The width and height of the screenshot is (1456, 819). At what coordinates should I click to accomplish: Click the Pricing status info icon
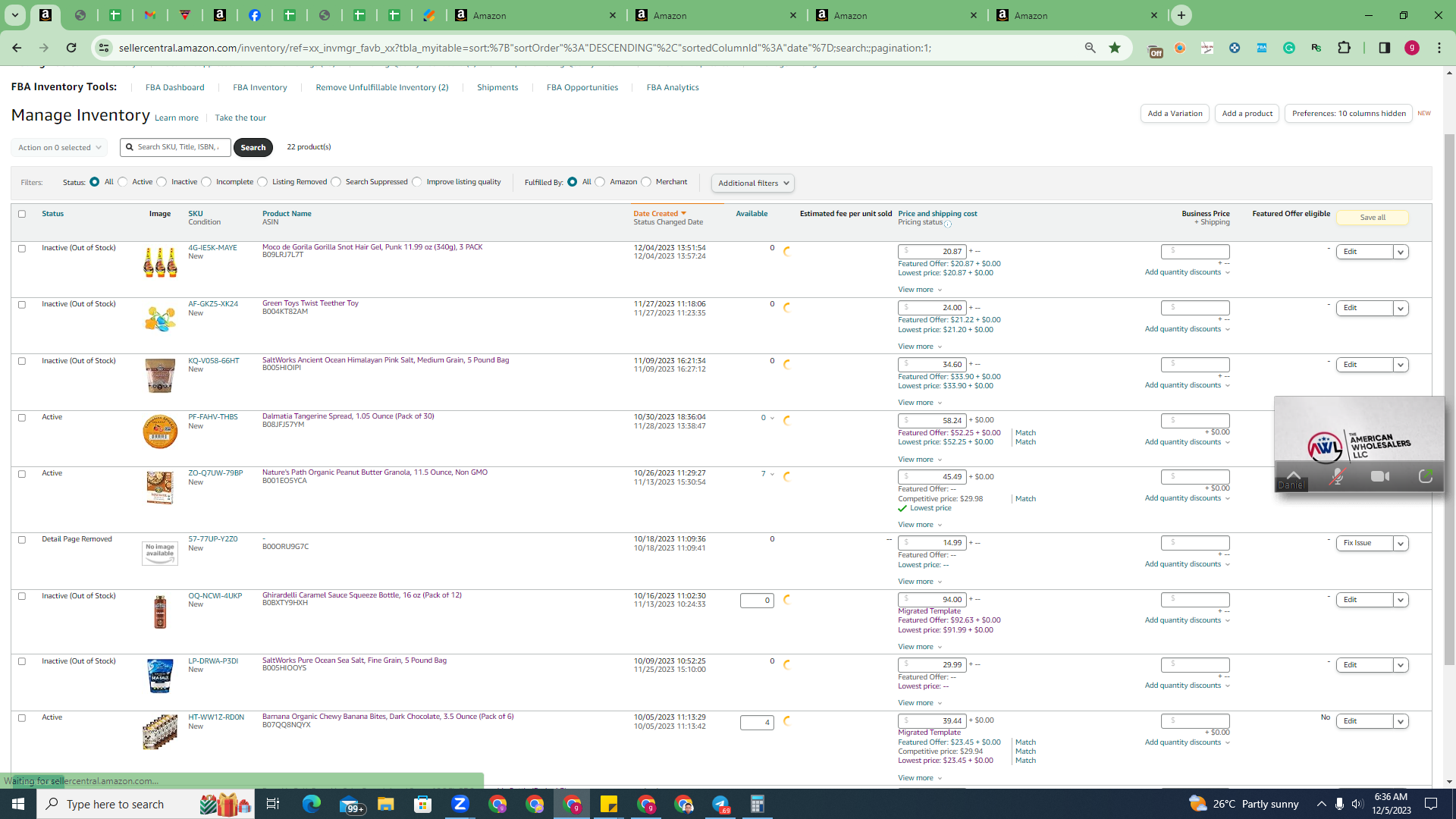pos(948,224)
